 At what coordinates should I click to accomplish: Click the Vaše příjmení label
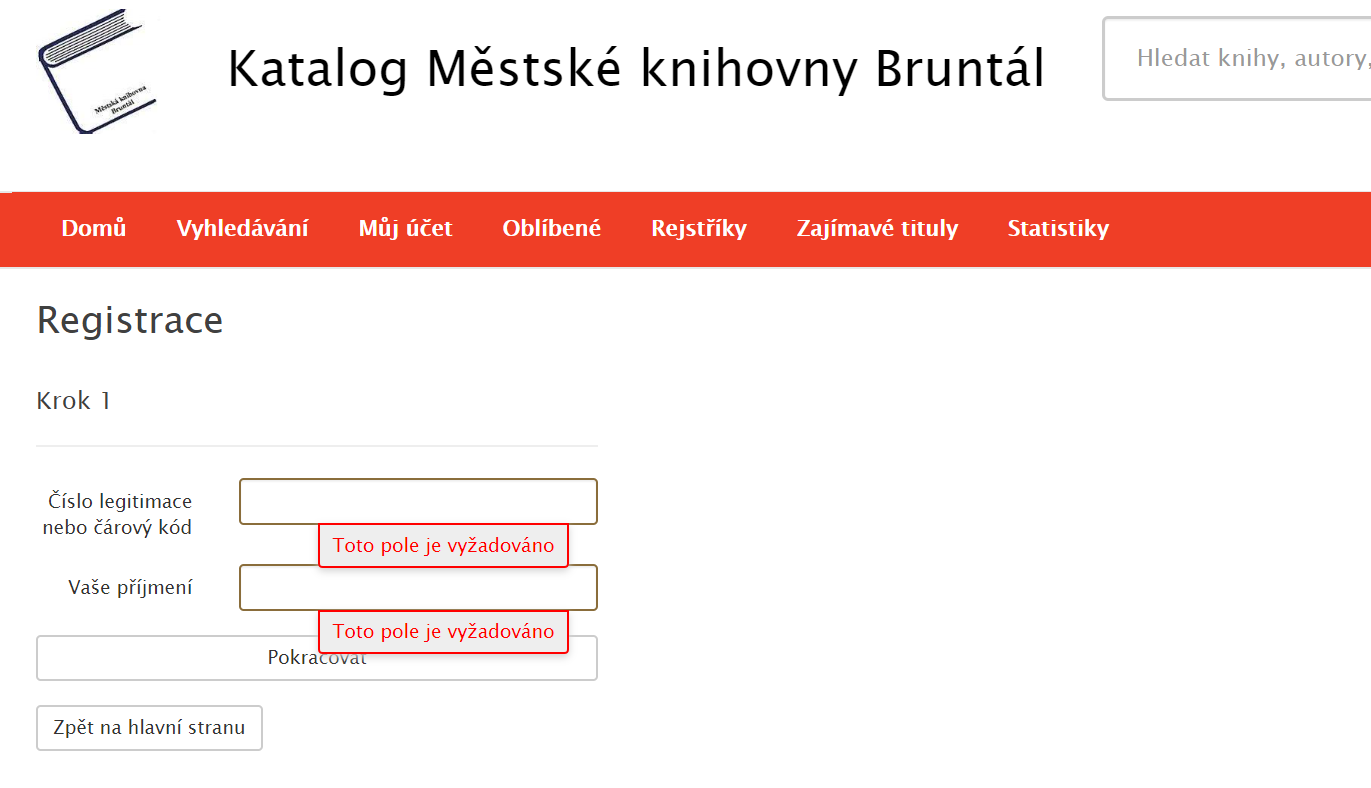point(130,587)
